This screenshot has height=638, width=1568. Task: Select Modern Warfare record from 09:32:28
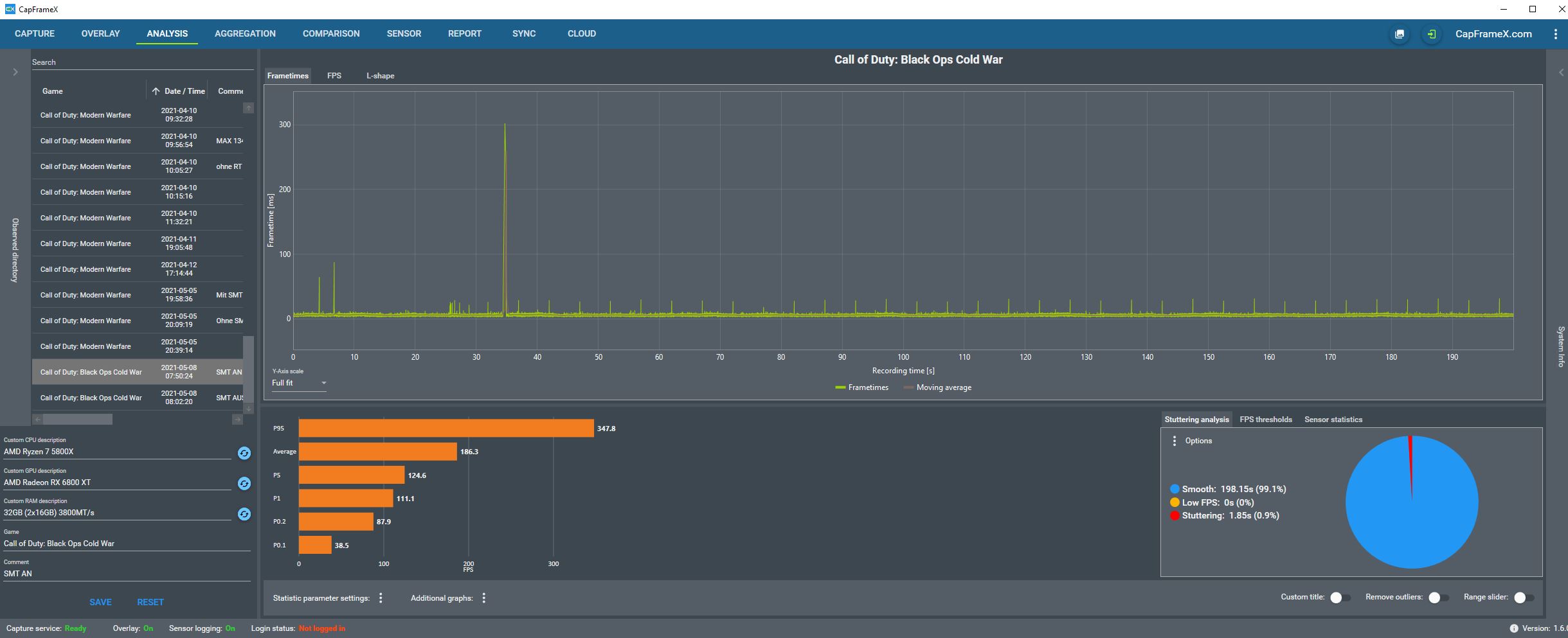(138, 115)
